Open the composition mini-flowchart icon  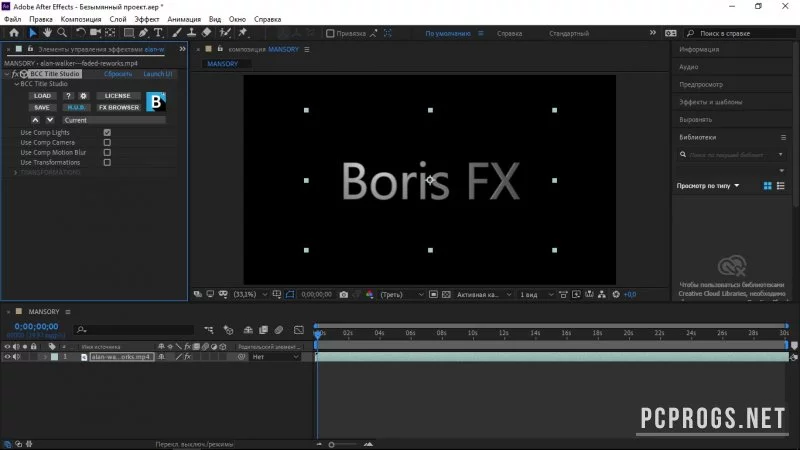coord(209,330)
